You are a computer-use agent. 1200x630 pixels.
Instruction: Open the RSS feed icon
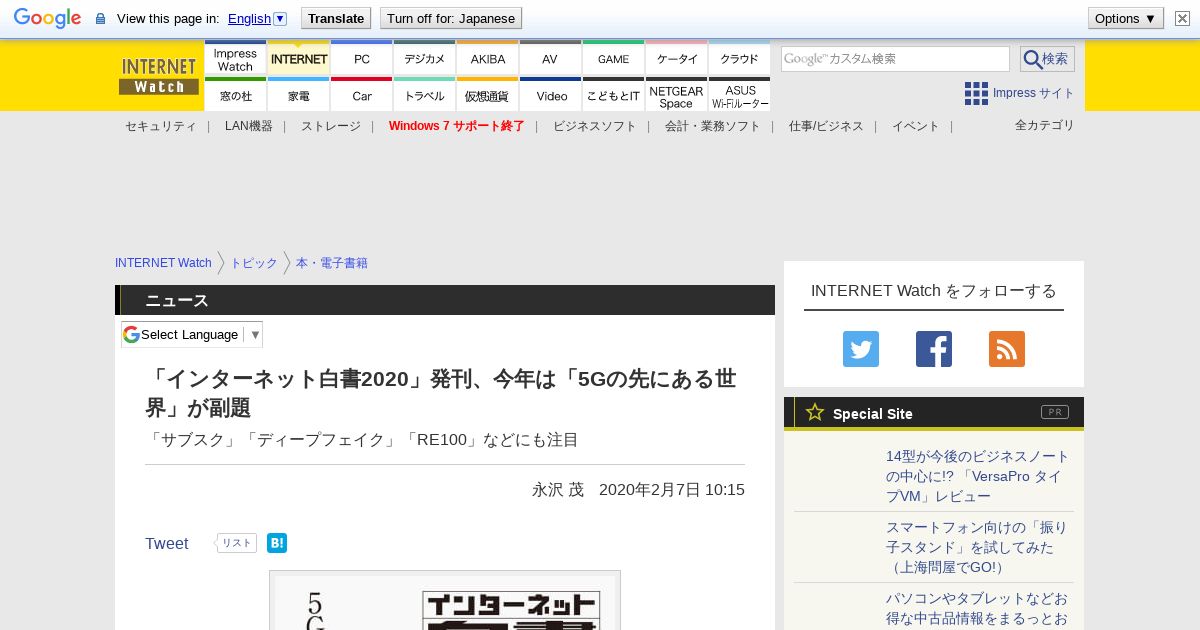pyautogui.click(x=1007, y=349)
